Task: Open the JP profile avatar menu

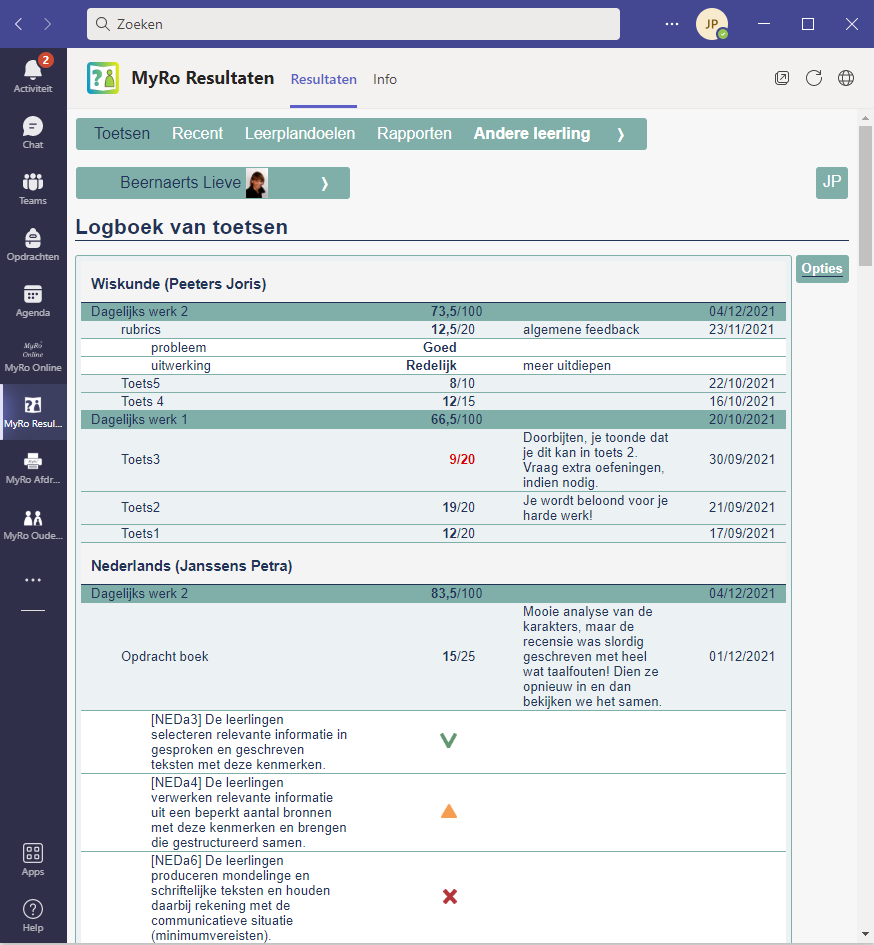Action: point(712,24)
